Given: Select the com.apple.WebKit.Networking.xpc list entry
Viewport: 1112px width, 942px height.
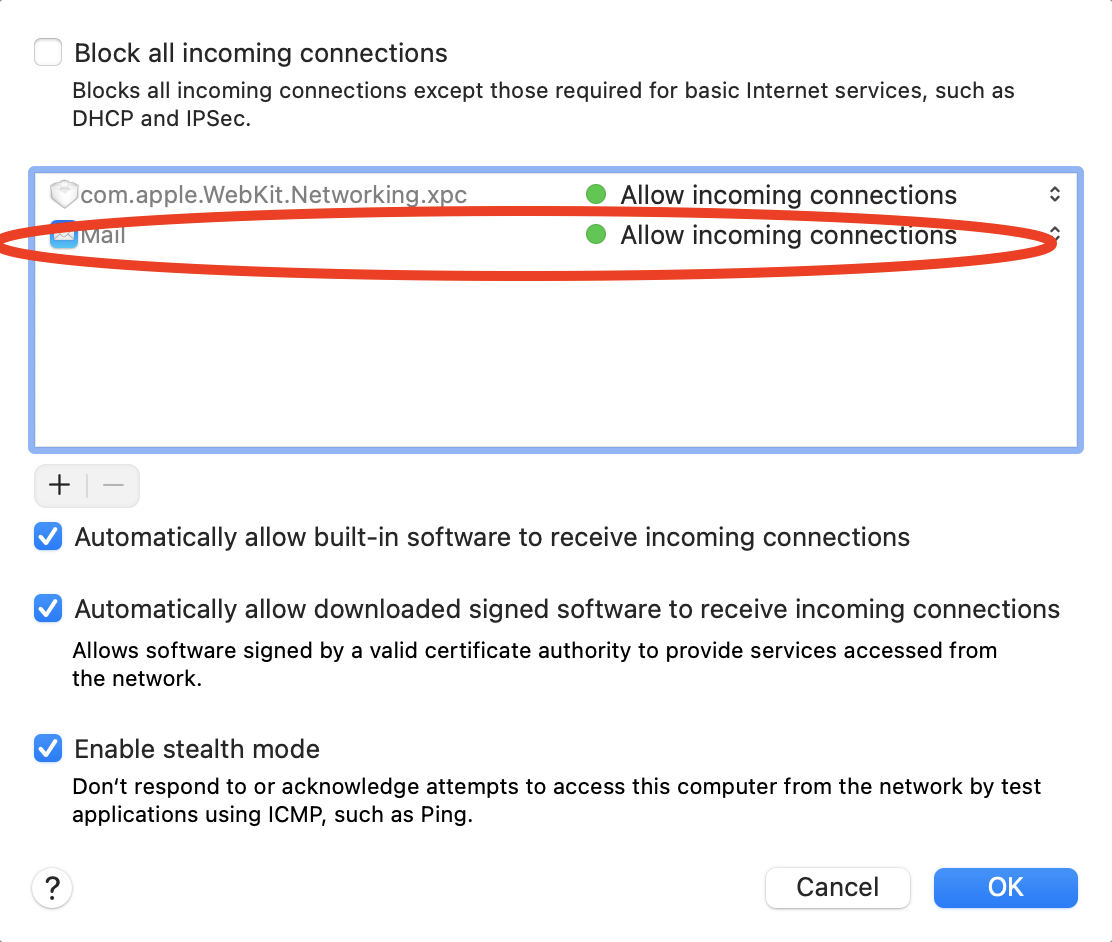Looking at the screenshot, I should (273, 195).
